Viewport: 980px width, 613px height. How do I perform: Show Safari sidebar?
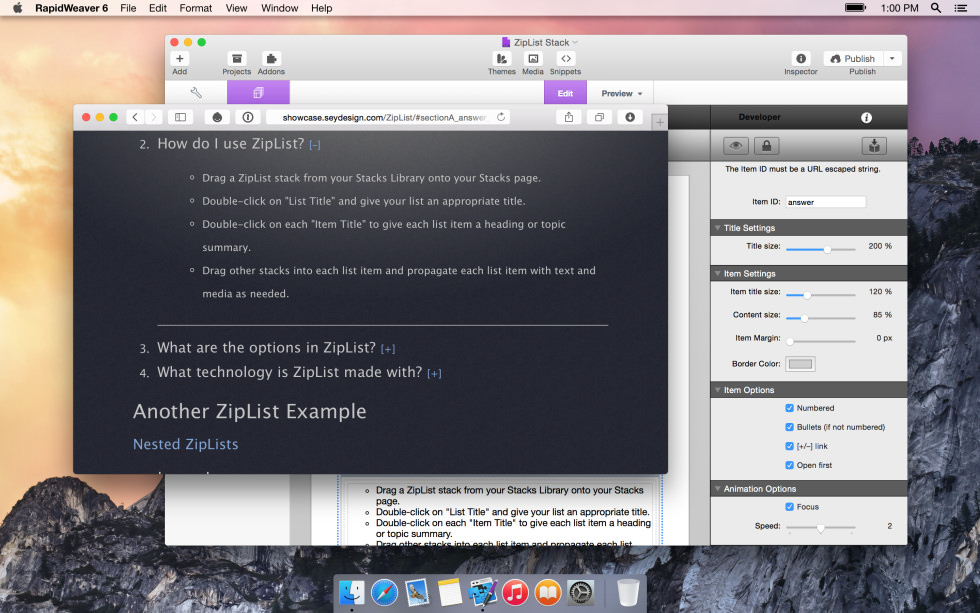180,117
